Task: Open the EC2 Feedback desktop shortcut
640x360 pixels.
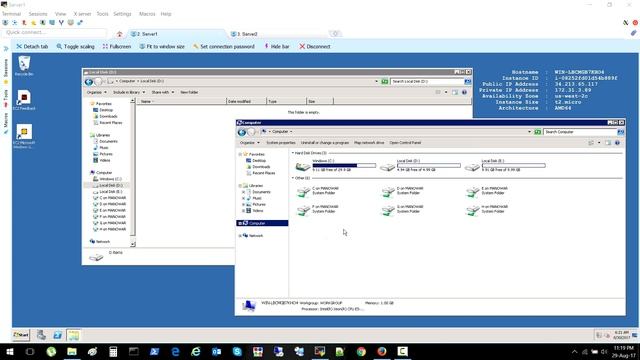Action: click(24, 100)
